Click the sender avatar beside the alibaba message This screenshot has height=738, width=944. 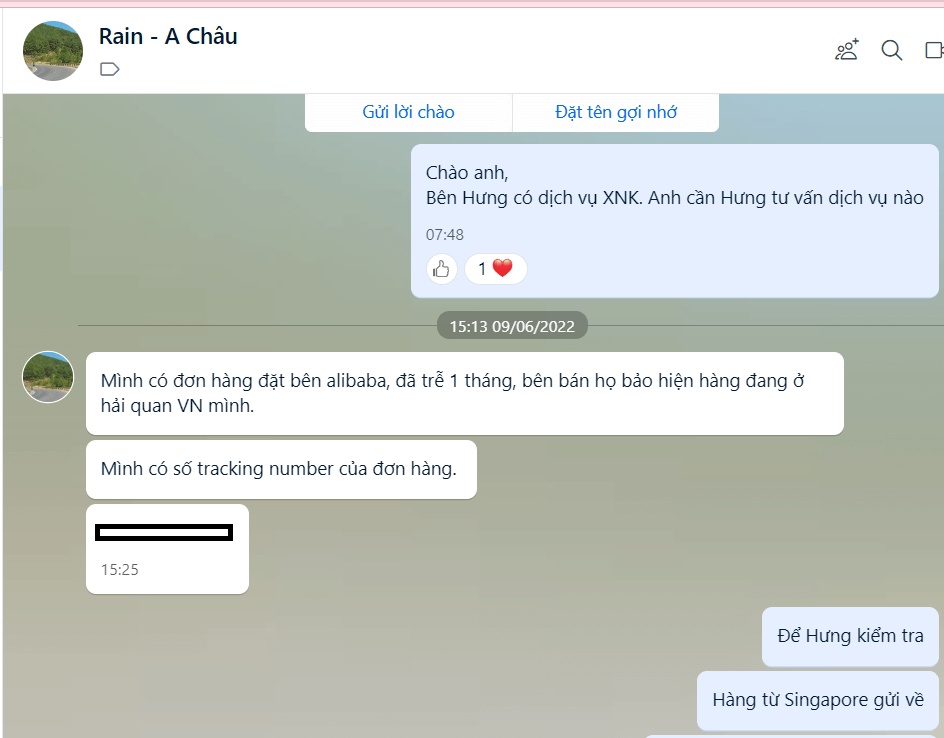[48, 377]
